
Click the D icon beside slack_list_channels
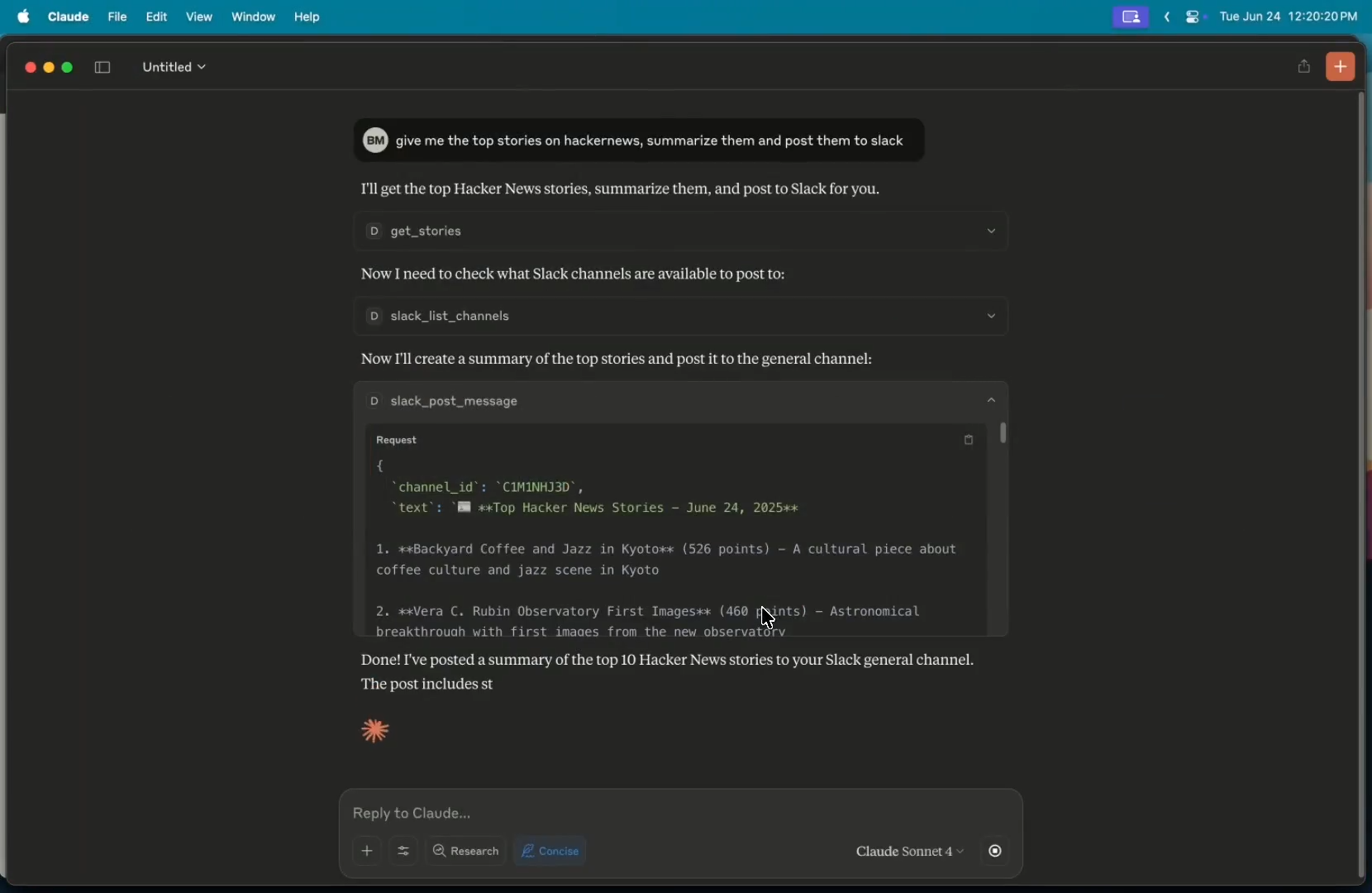[x=374, y=317]
